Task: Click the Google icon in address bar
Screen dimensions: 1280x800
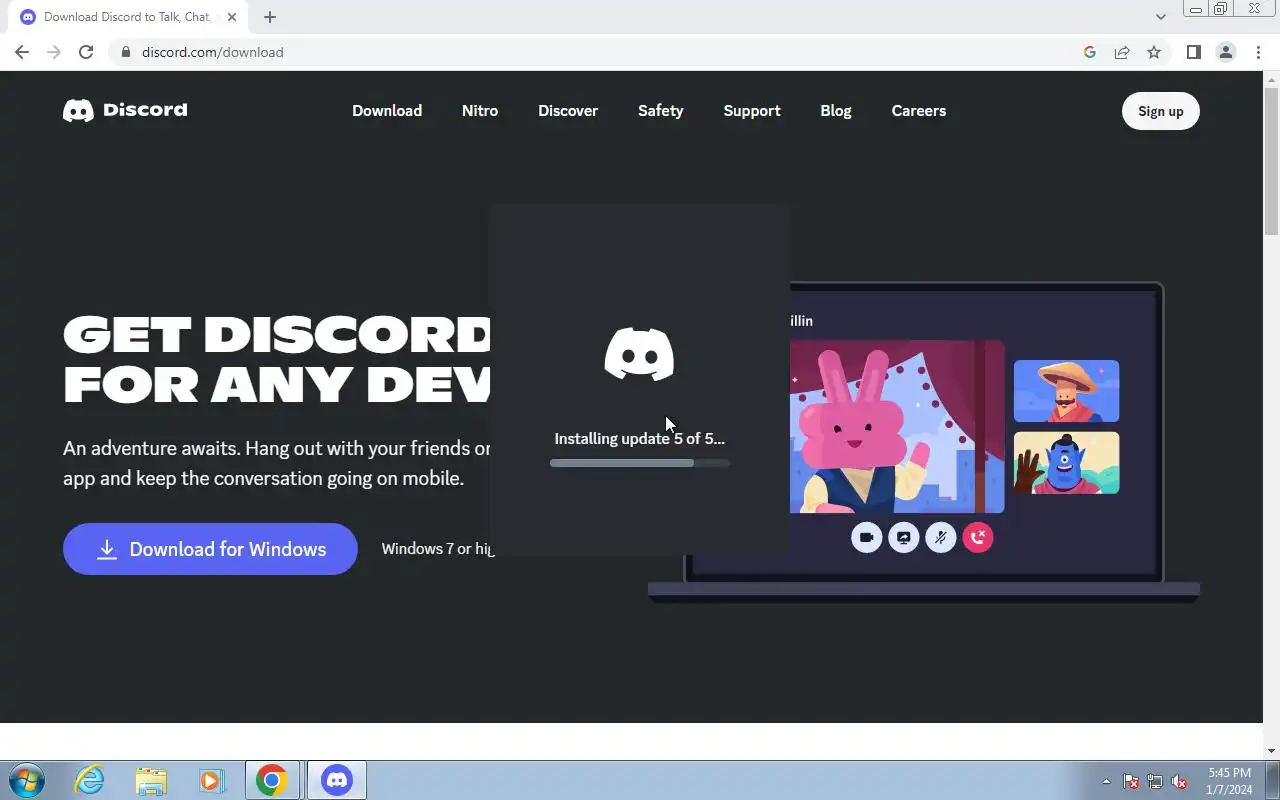Action: (x=1090, y=52)
